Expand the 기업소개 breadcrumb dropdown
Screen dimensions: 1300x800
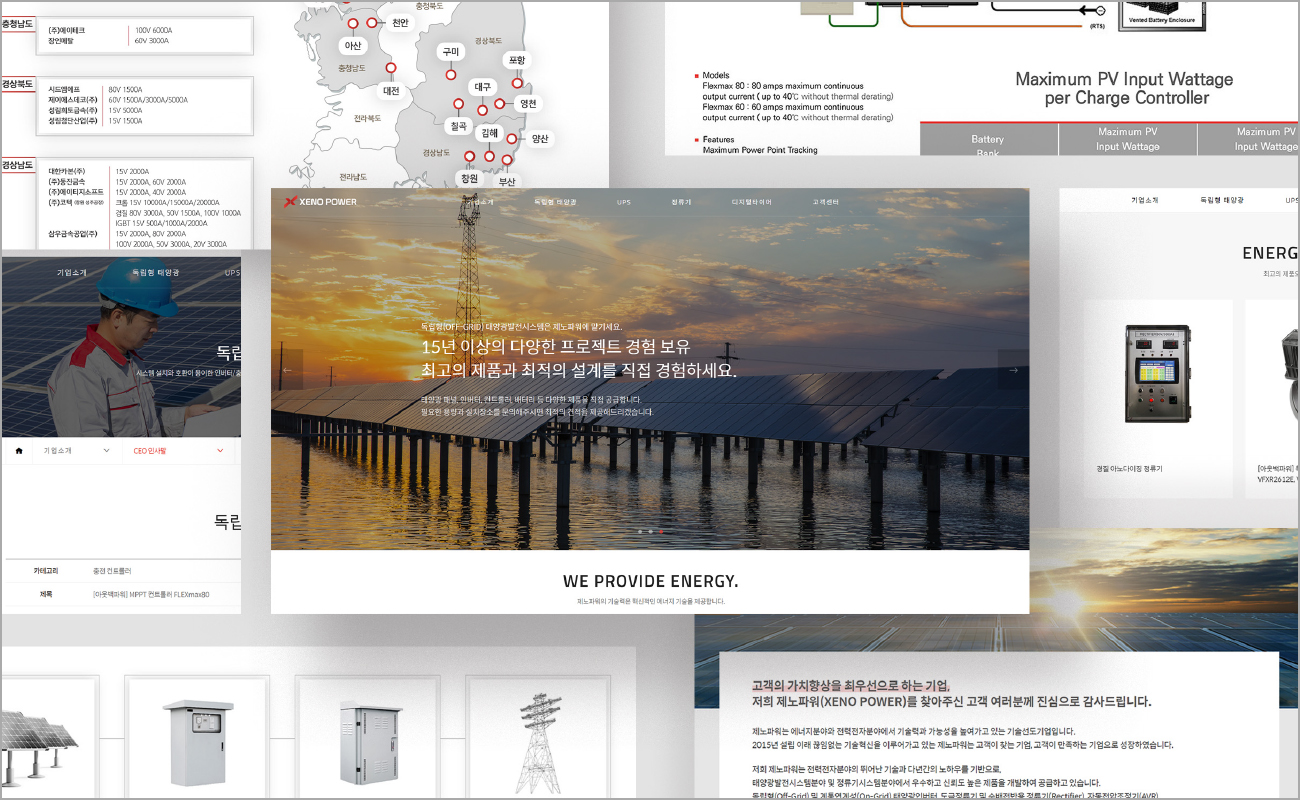[76, 451]
